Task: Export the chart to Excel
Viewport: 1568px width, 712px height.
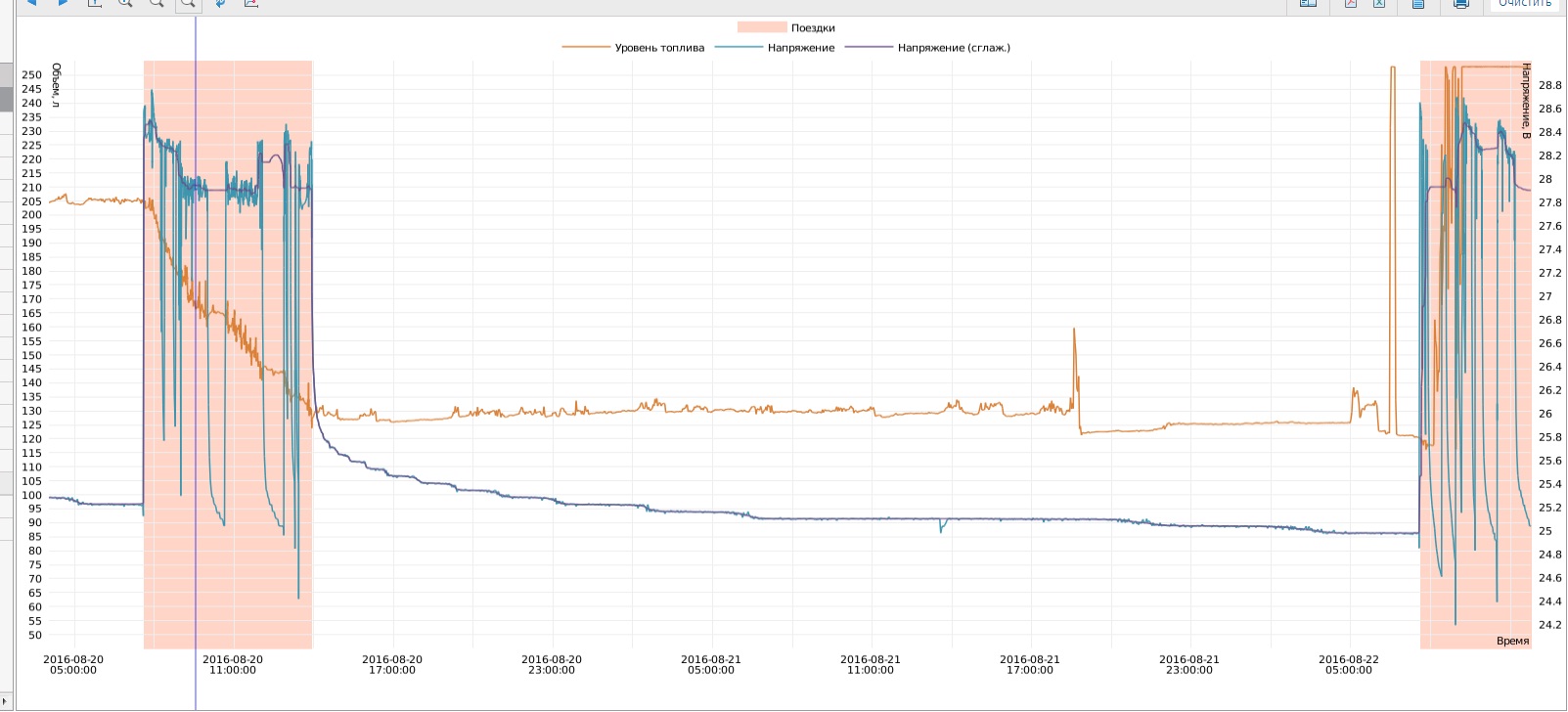Action: point(1379,4)
